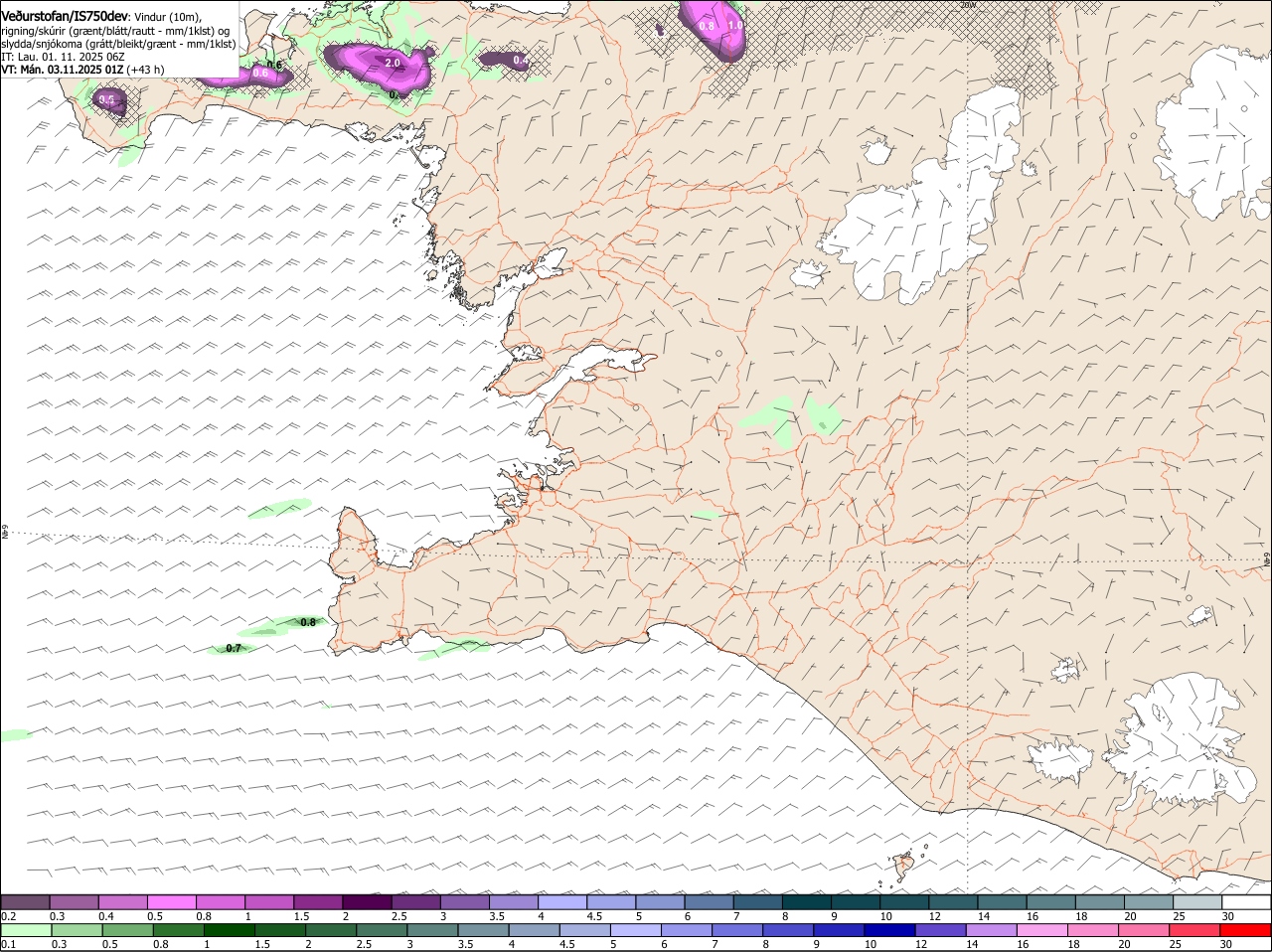1272x952 pixels.
Task: Click the black 0.8 label on the green rain streak
Action: pos(308,622)
